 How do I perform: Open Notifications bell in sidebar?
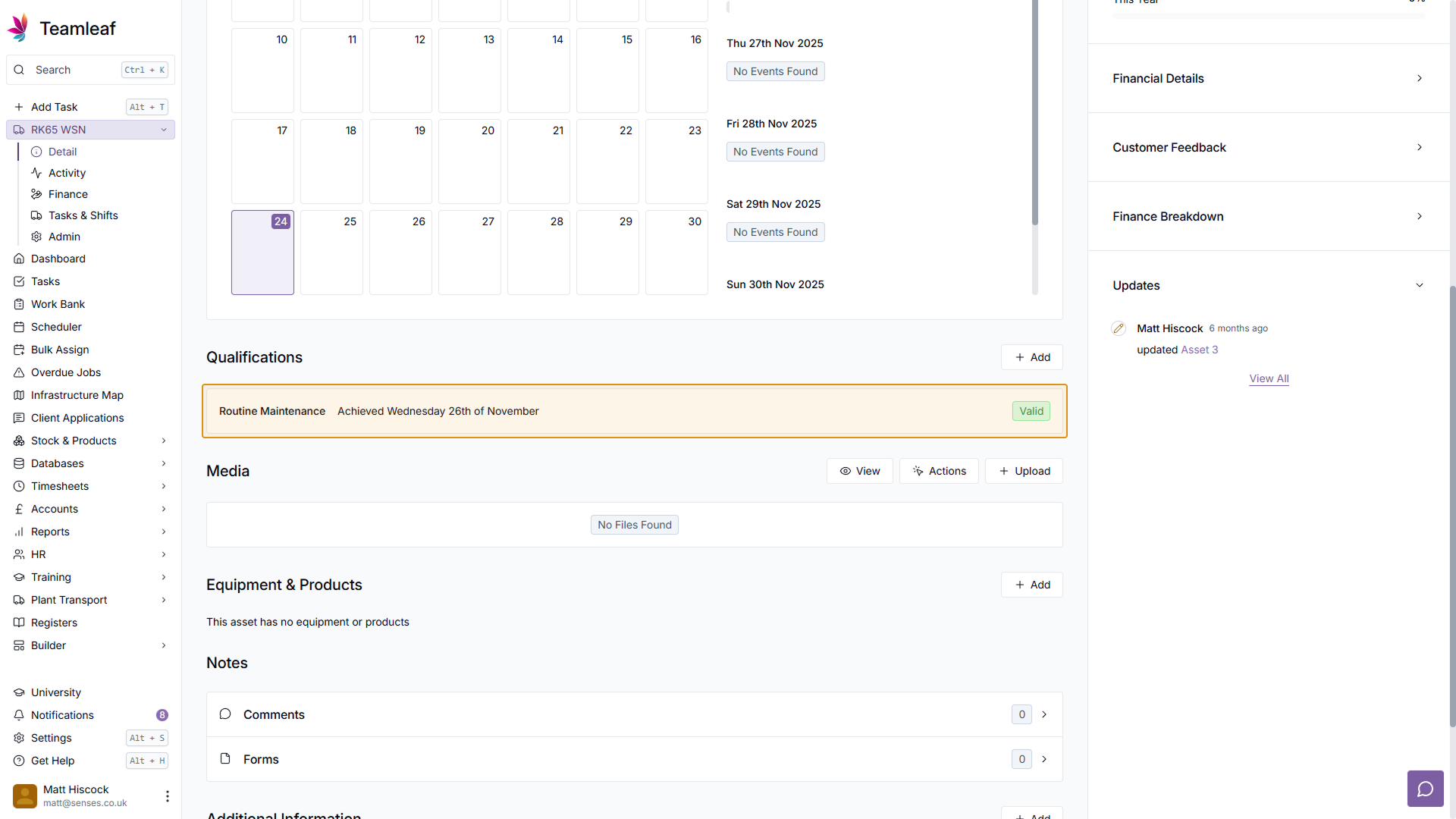point(62,715)
